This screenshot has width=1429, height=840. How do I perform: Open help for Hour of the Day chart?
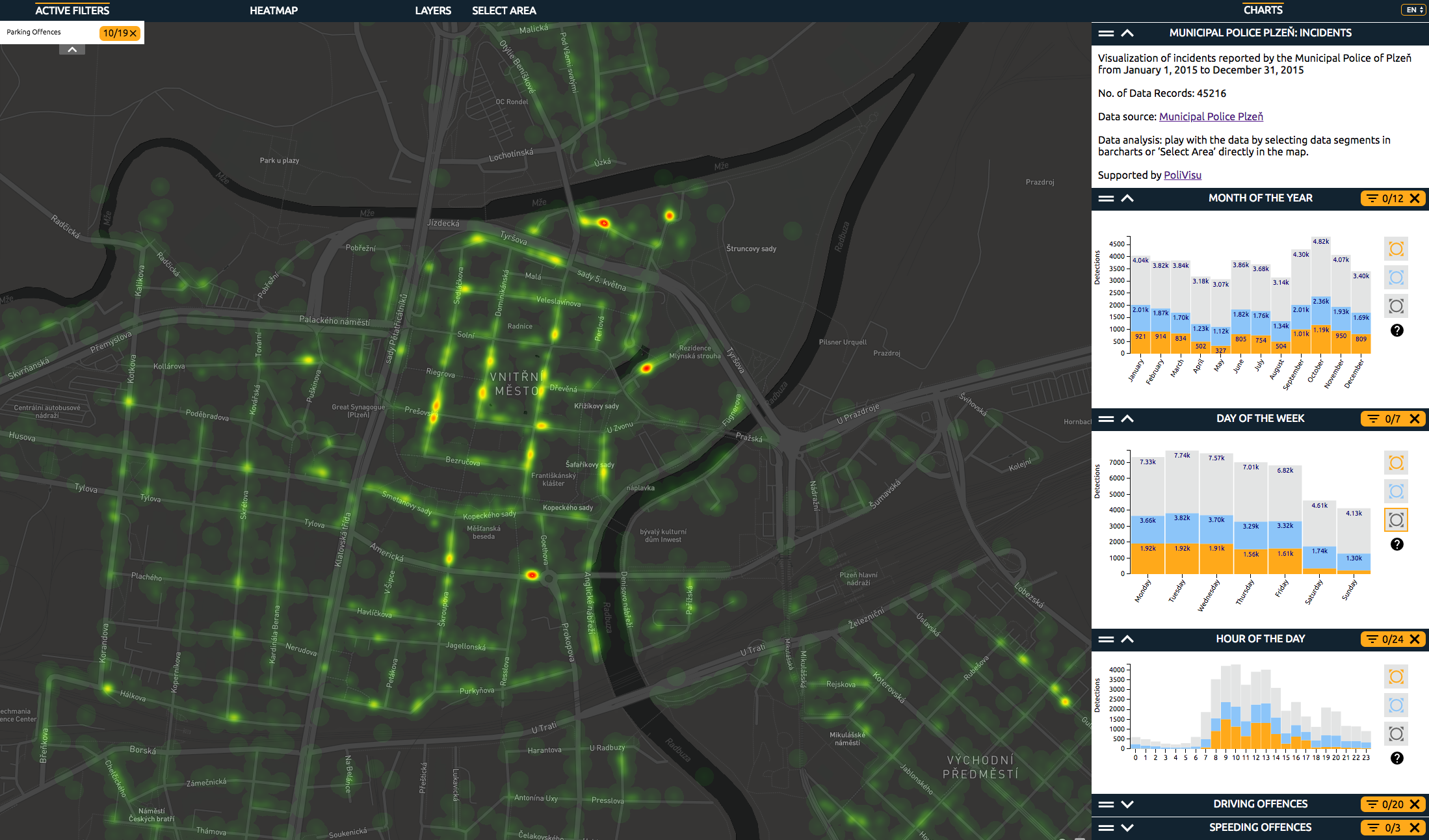[1396, 758]
